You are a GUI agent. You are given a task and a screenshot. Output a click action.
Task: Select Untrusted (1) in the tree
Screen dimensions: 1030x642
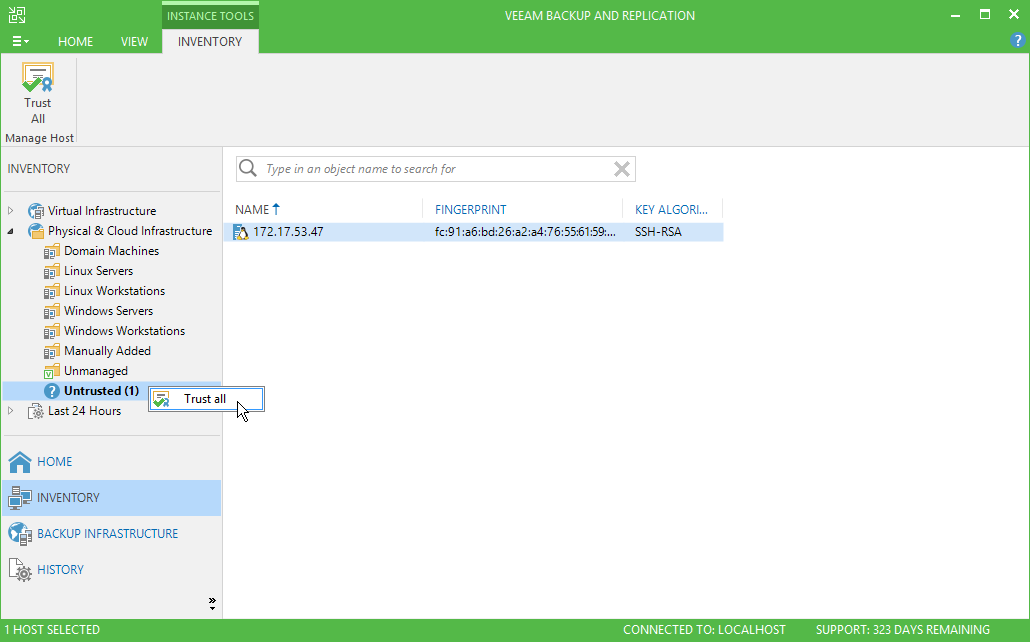click(x=102, y=391)
